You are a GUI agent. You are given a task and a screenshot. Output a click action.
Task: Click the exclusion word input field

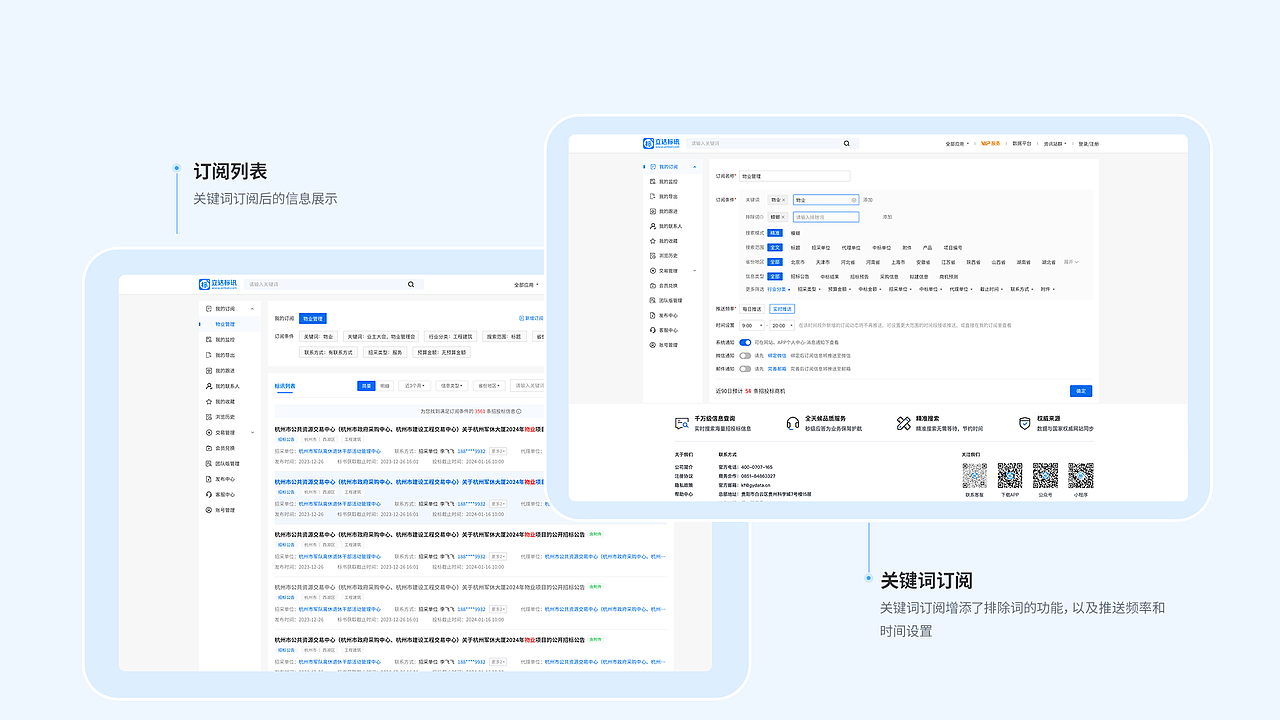tap(826, 217)
